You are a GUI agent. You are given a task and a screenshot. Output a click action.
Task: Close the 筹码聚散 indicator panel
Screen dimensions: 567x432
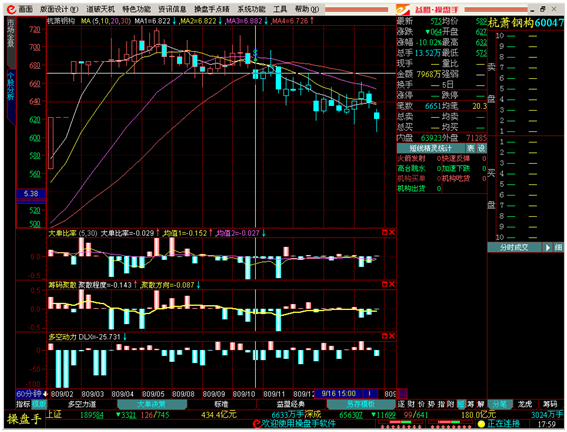392,284
